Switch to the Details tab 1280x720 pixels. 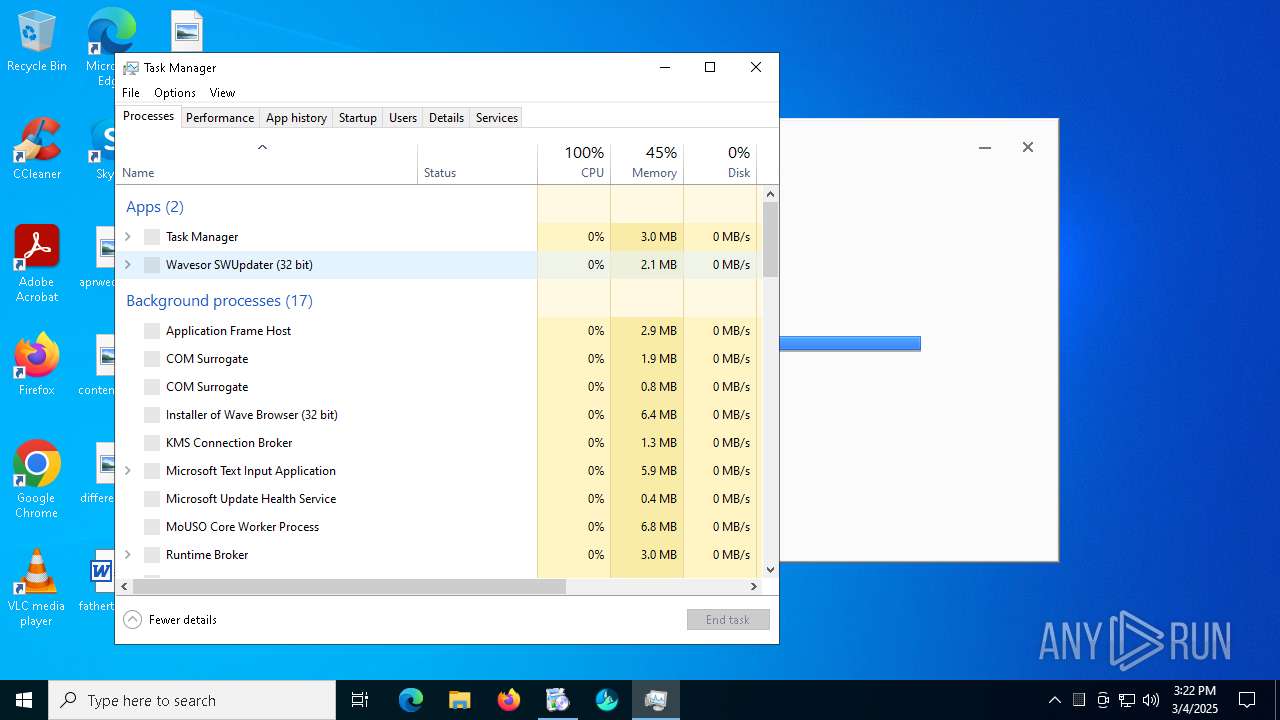[446, 118]
